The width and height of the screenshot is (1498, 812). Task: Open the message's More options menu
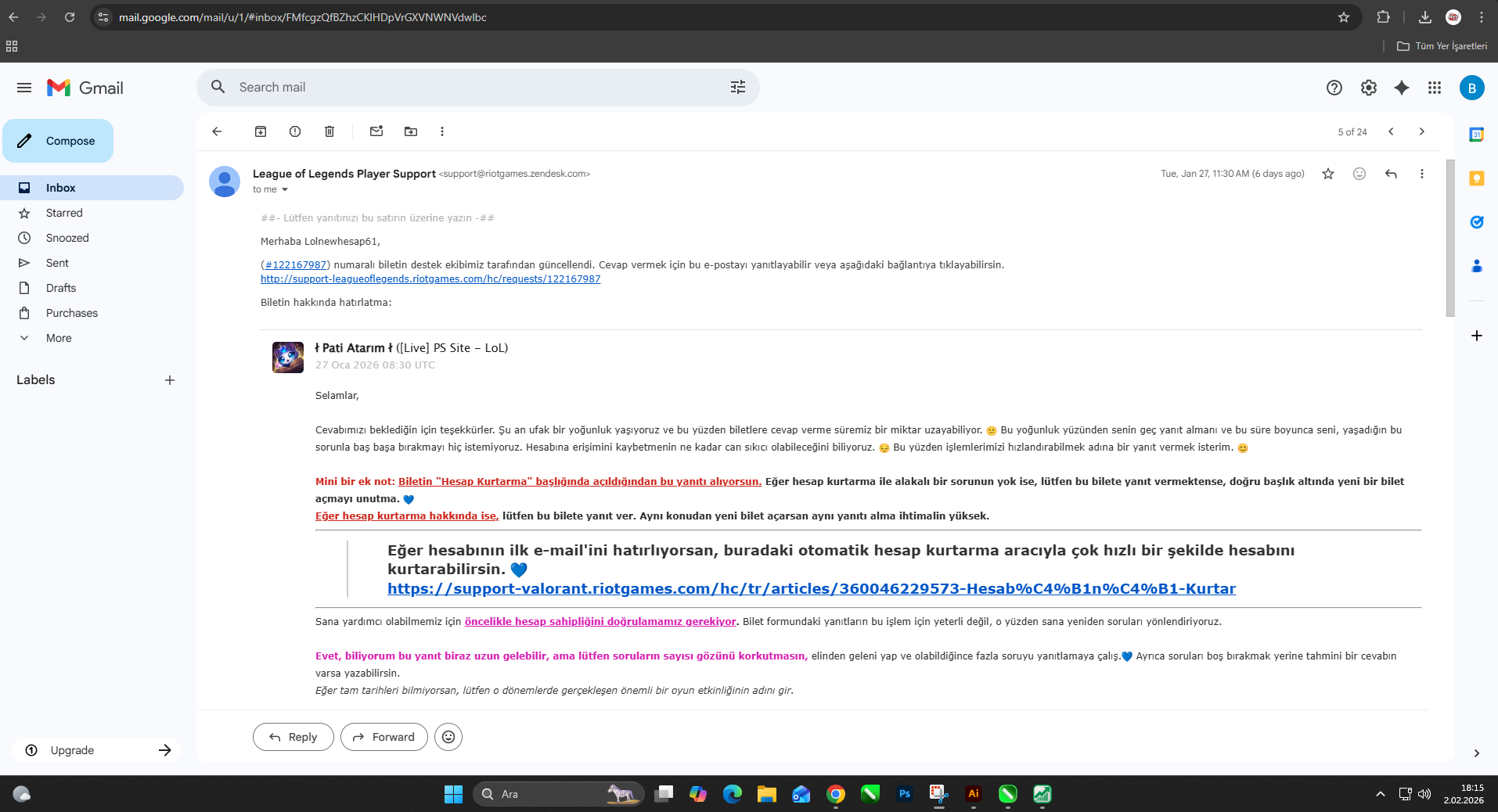(1422, 174)
